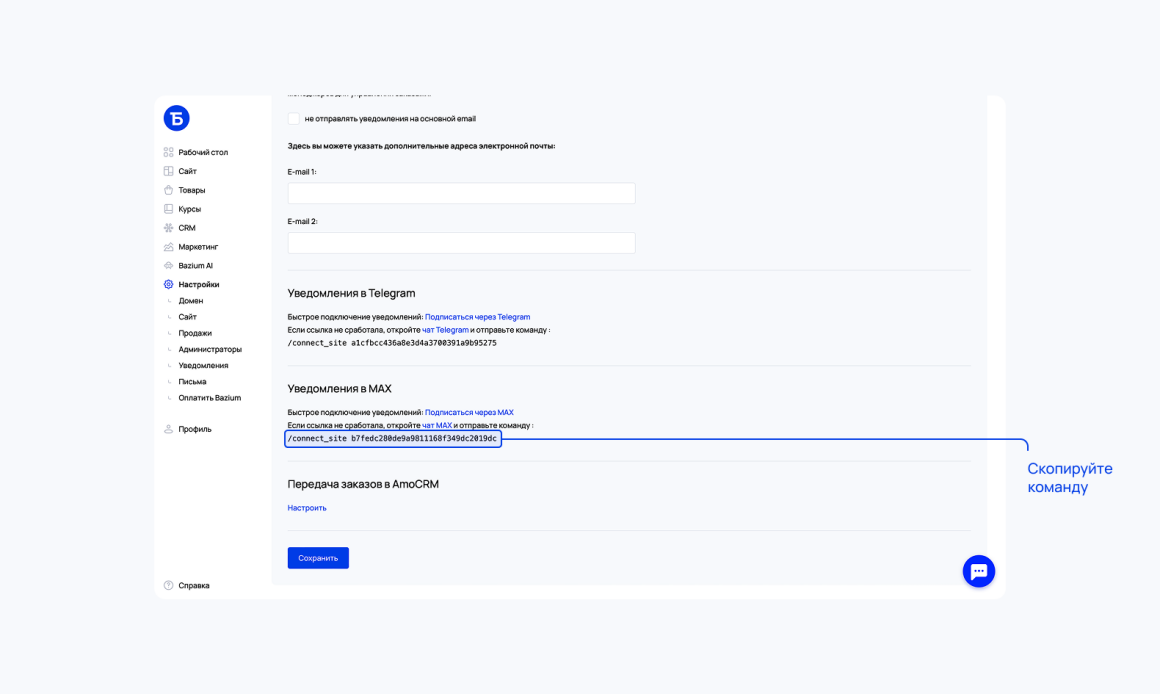Click 'Подписаться через MAX' link
Image resolution: width=1160 pixels, height=694 pixels.
point(469,412)
